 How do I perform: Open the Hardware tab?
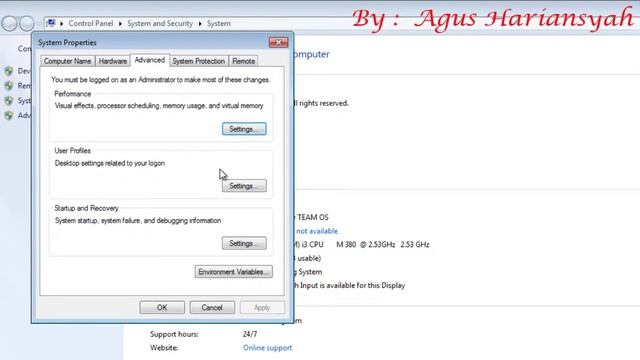pos(113,61)
